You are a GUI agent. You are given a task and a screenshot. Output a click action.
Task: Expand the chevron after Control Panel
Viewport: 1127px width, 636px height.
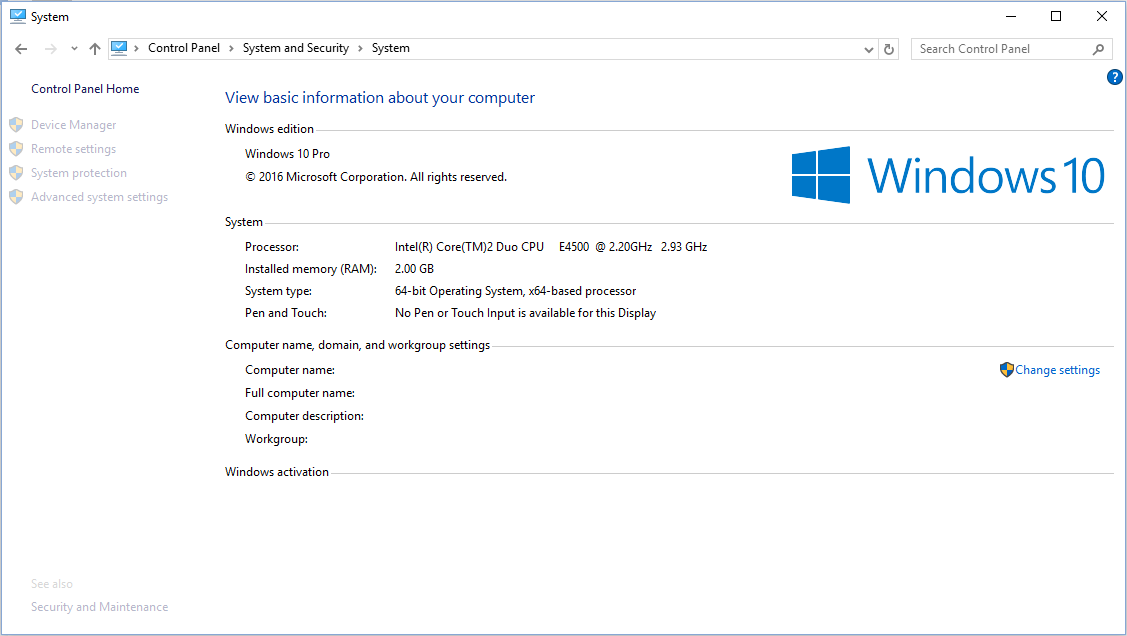pyautogui.click(x=231, y=48)
